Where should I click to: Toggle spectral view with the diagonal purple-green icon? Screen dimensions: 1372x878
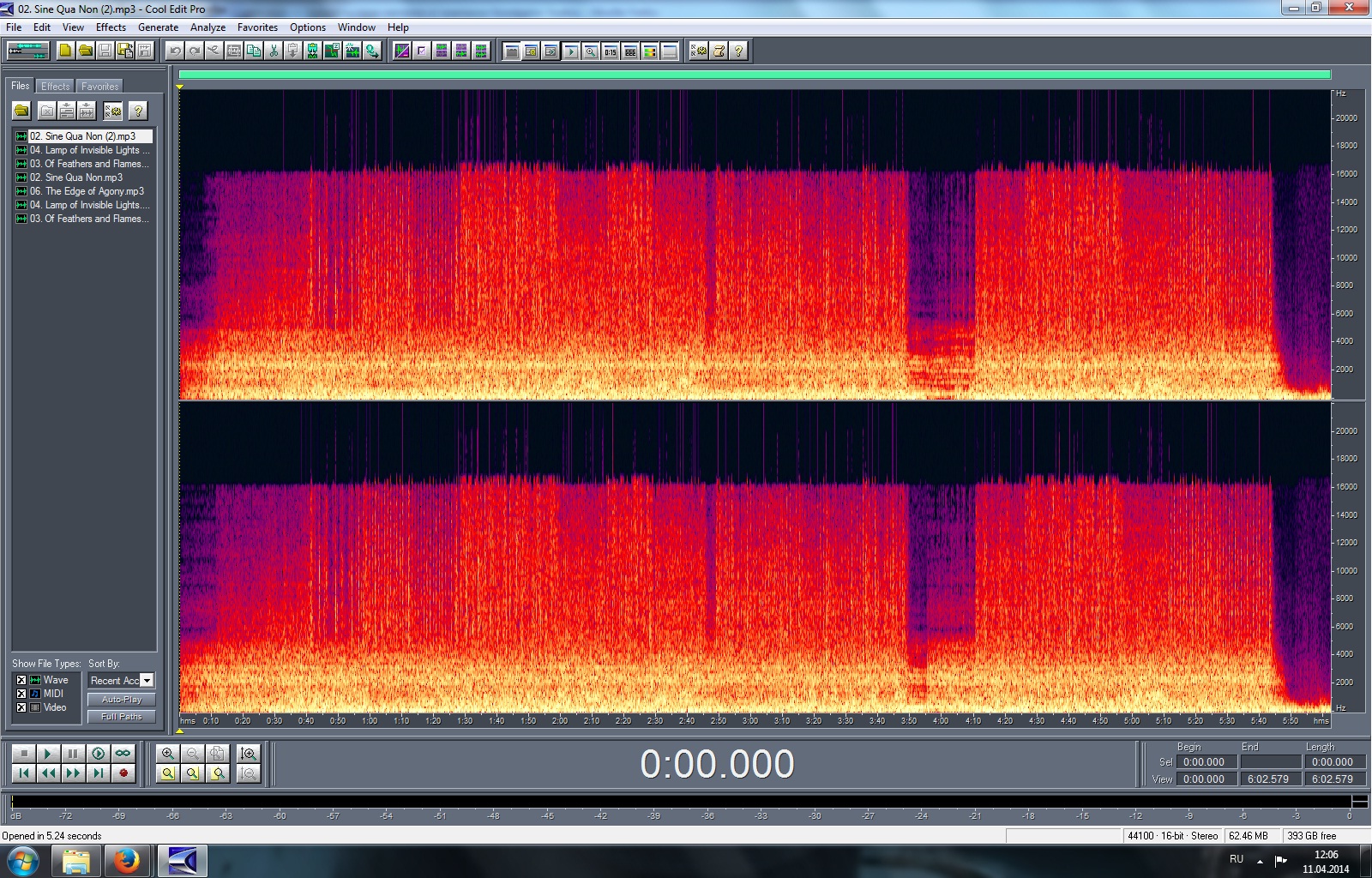click(401, 51)
